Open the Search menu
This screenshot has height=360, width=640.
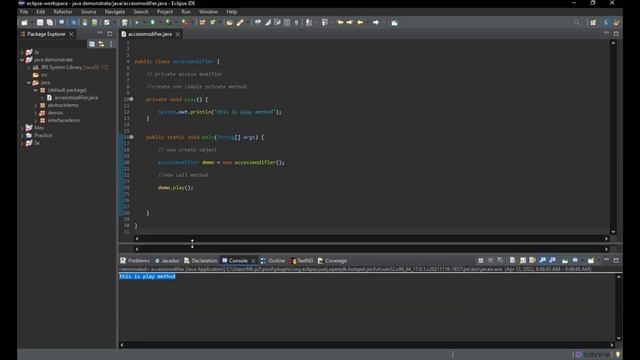tap(141, 12)
